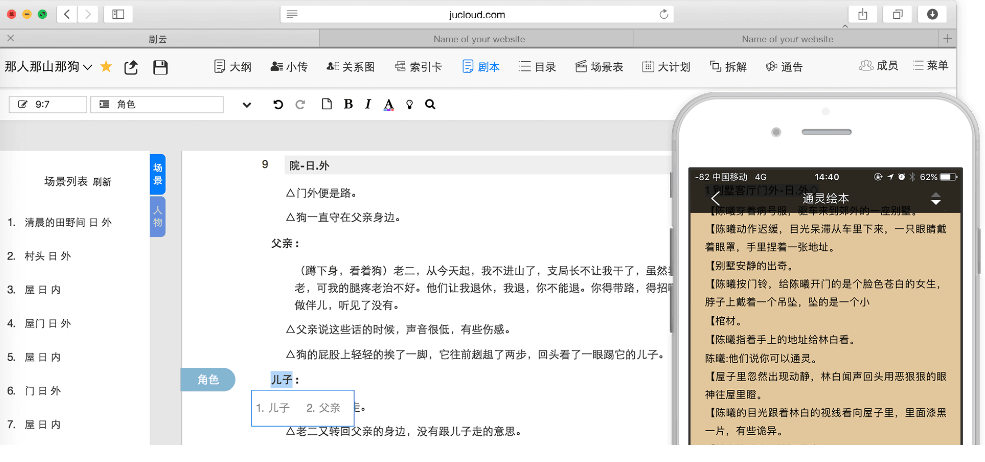
Task: Click the floppy disk save icon
Action: point(160,67)
